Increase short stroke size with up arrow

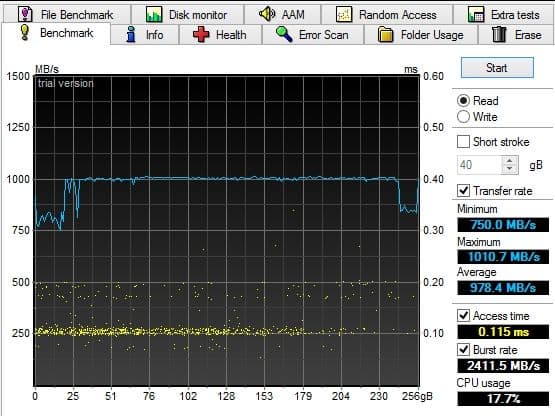tap(509, 161)
